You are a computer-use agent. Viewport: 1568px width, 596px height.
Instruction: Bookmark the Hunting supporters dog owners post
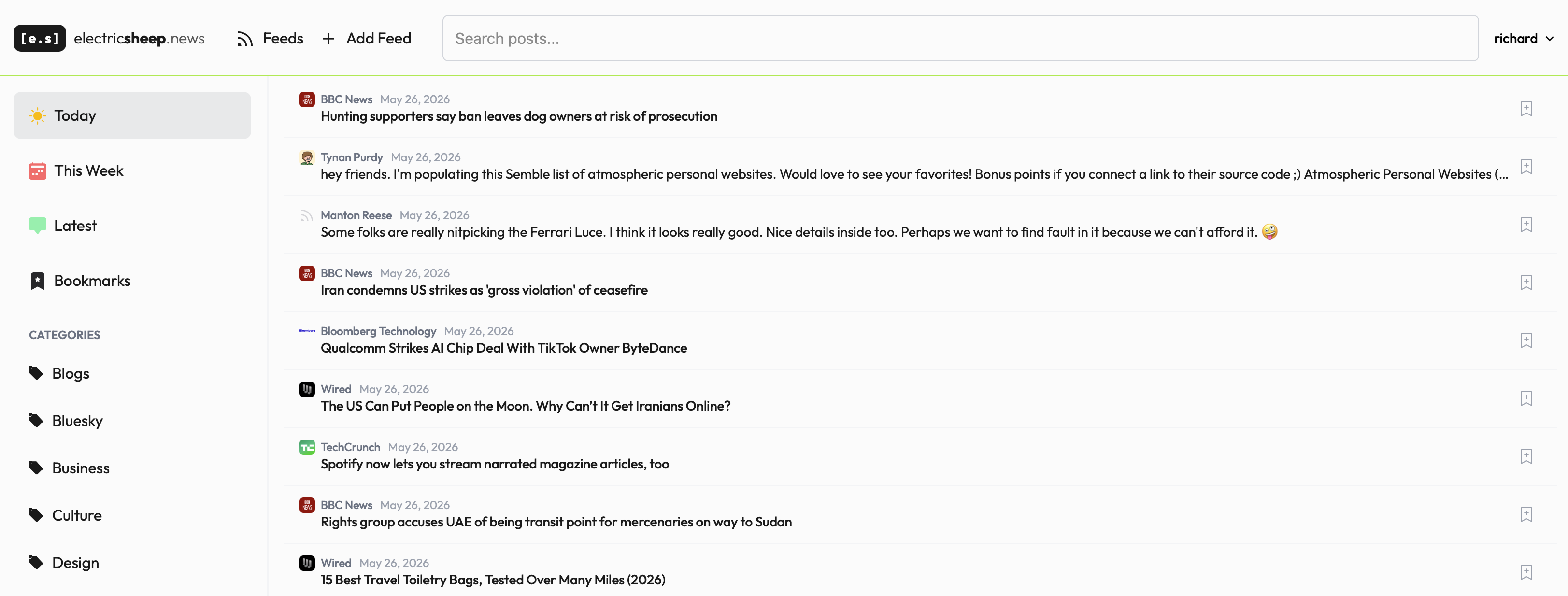click(1525, 109)
